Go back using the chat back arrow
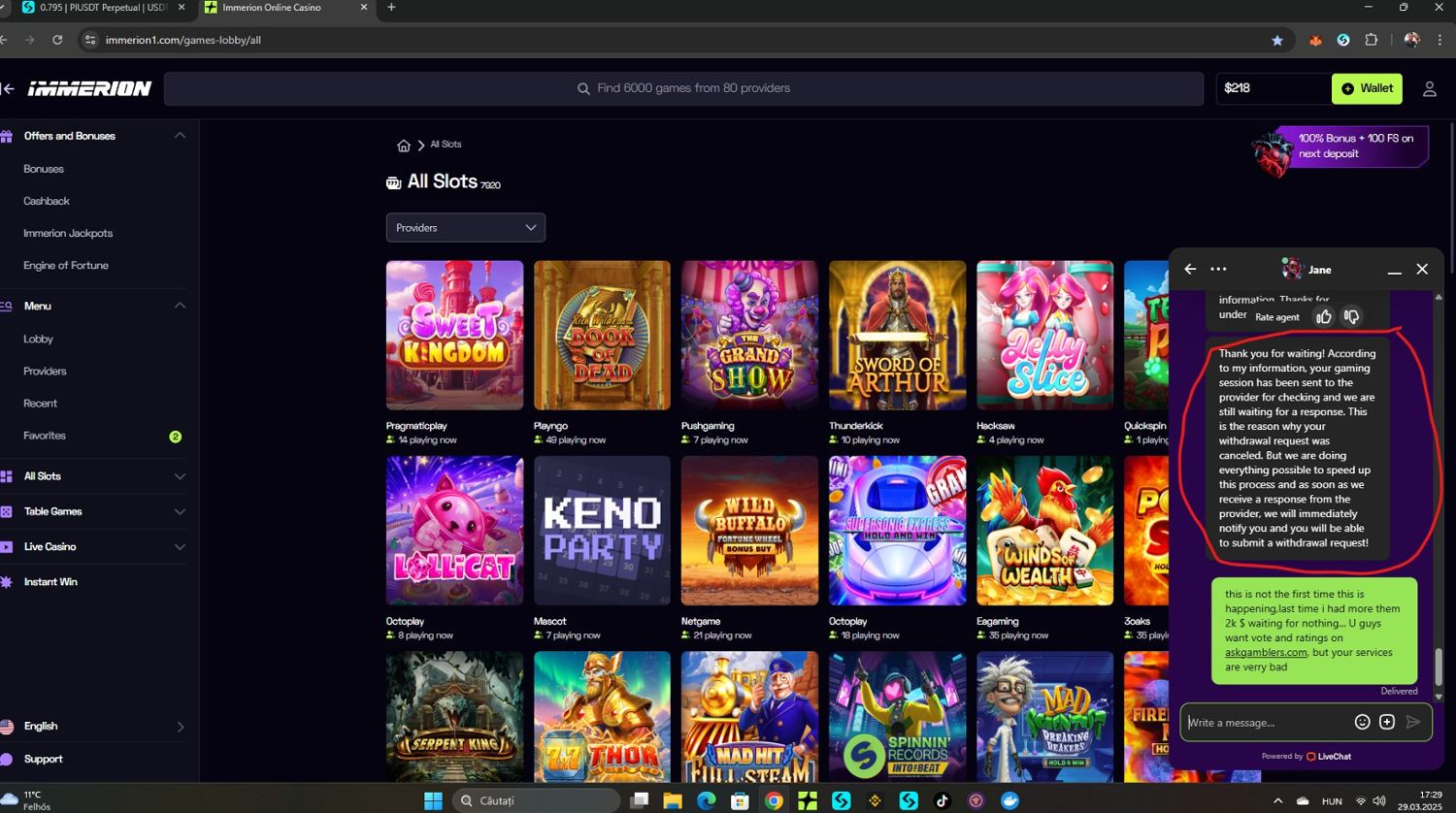The image size is (1456, 813). click(1191, 270)
